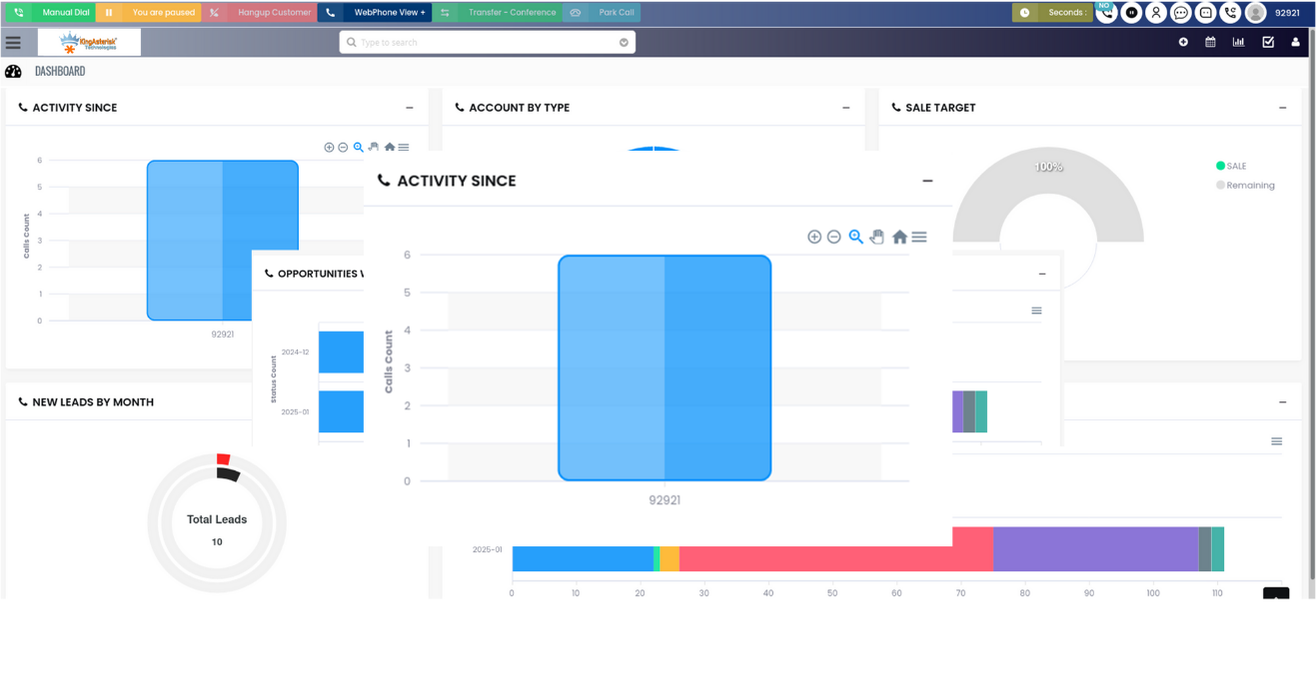
Task: Toggle the SALE legend series
Action: coord(1231,166)
